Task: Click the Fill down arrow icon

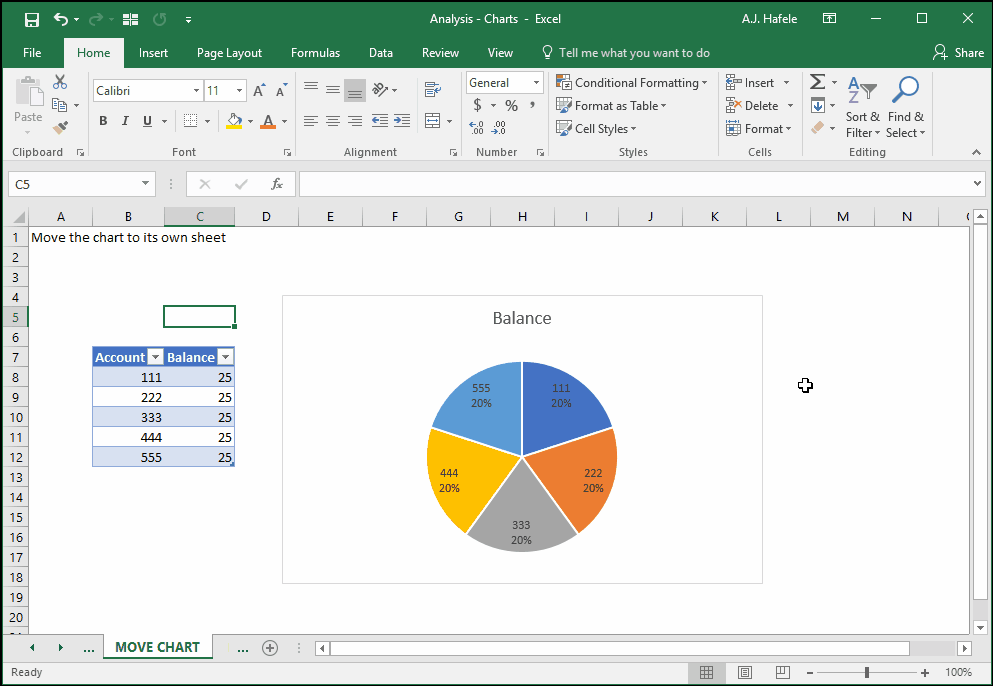Action: (818, 105)
